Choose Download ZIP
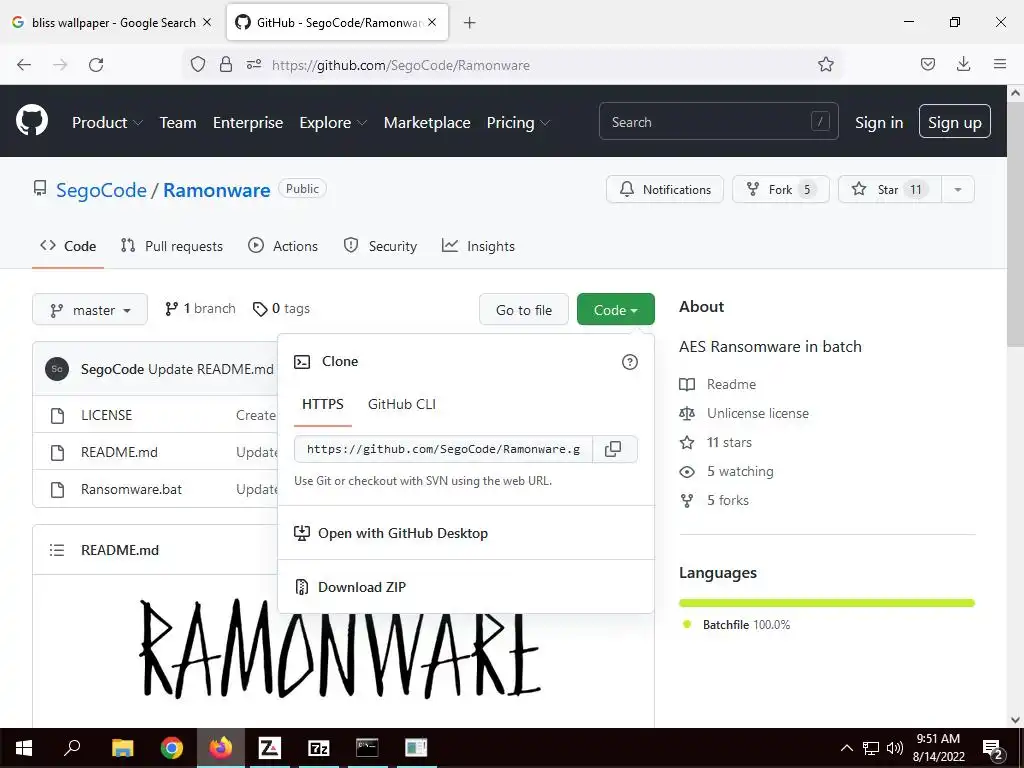This screenshot has height=768, width=1024. (x=362, y=587)
